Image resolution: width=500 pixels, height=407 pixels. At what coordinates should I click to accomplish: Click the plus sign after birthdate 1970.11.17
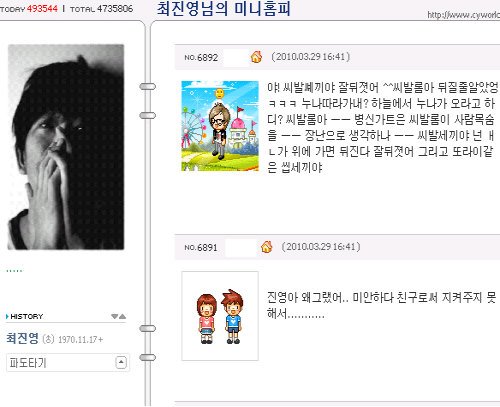coord(101,340)
